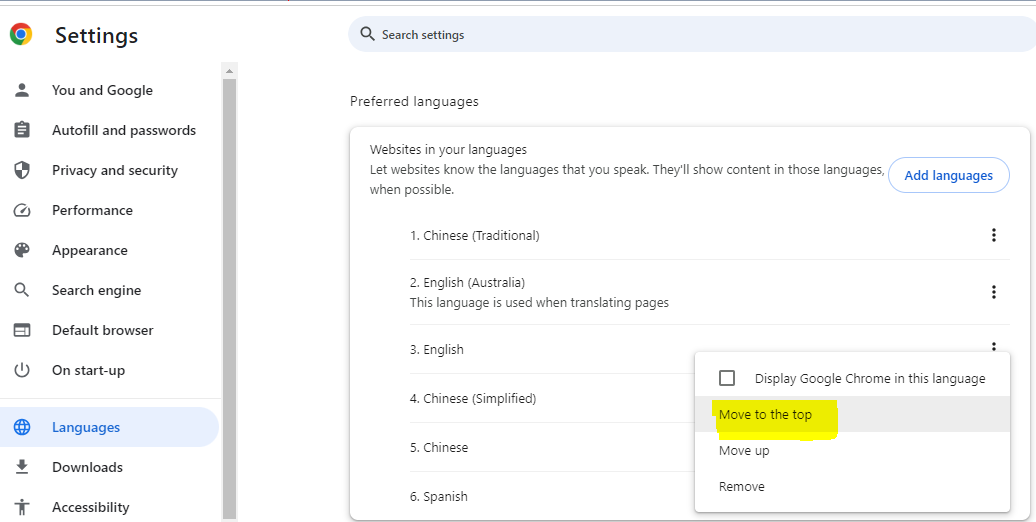
Task: Click the Chrome logo icon
Action: 21,34
